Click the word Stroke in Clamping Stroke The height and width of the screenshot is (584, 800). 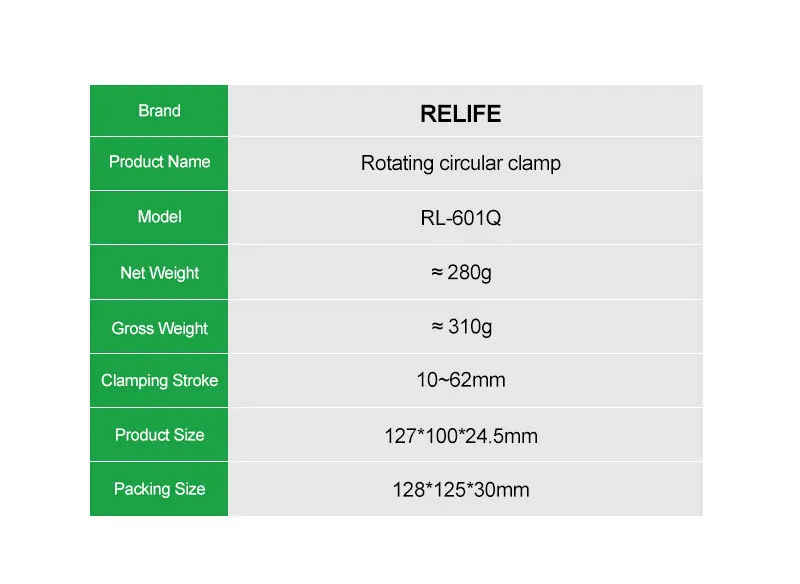tap(195, 380)
